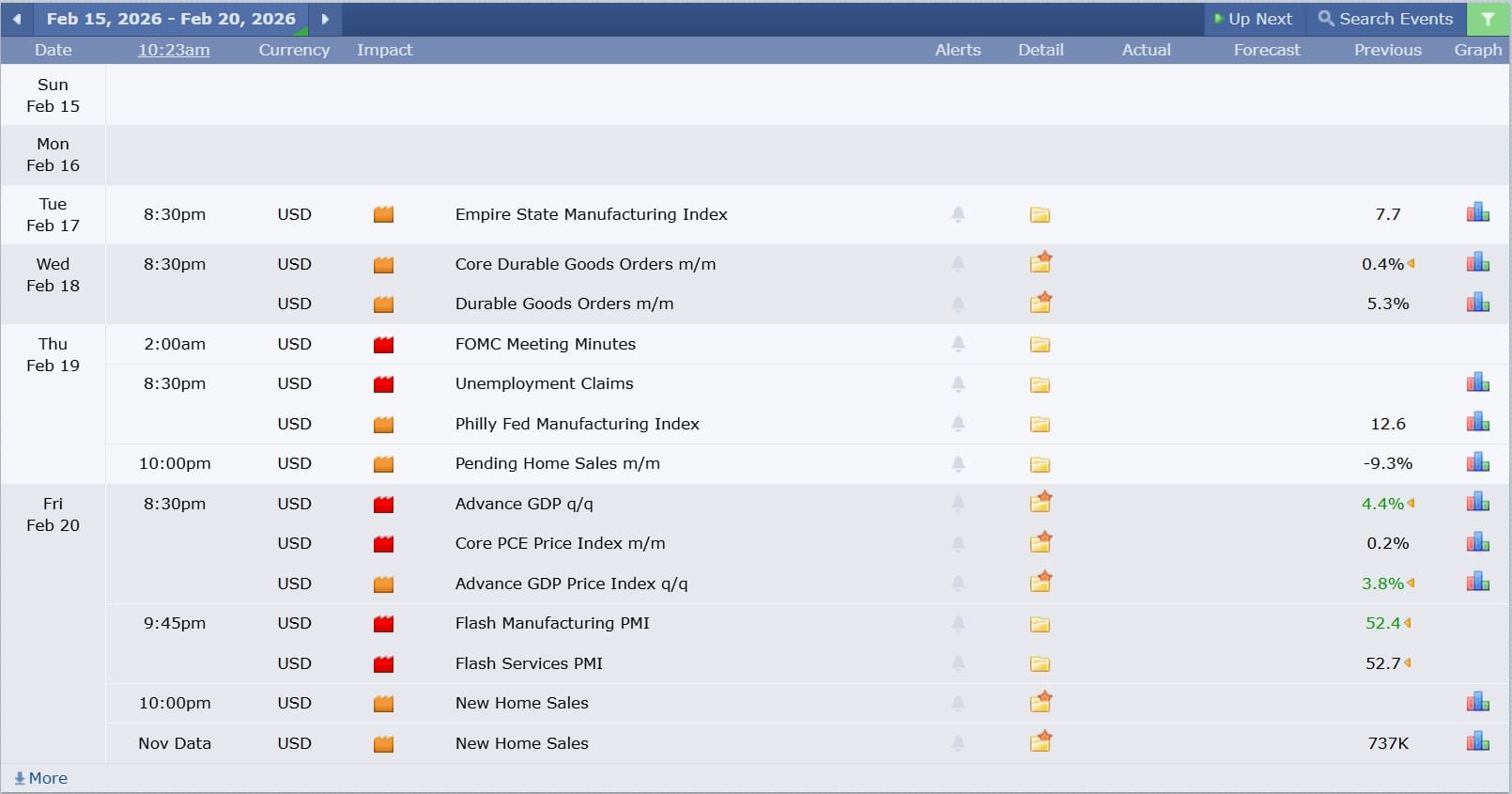Open graph for Empire State Manufacturing Index
1512x794 pixels.
click(1477, 213)
